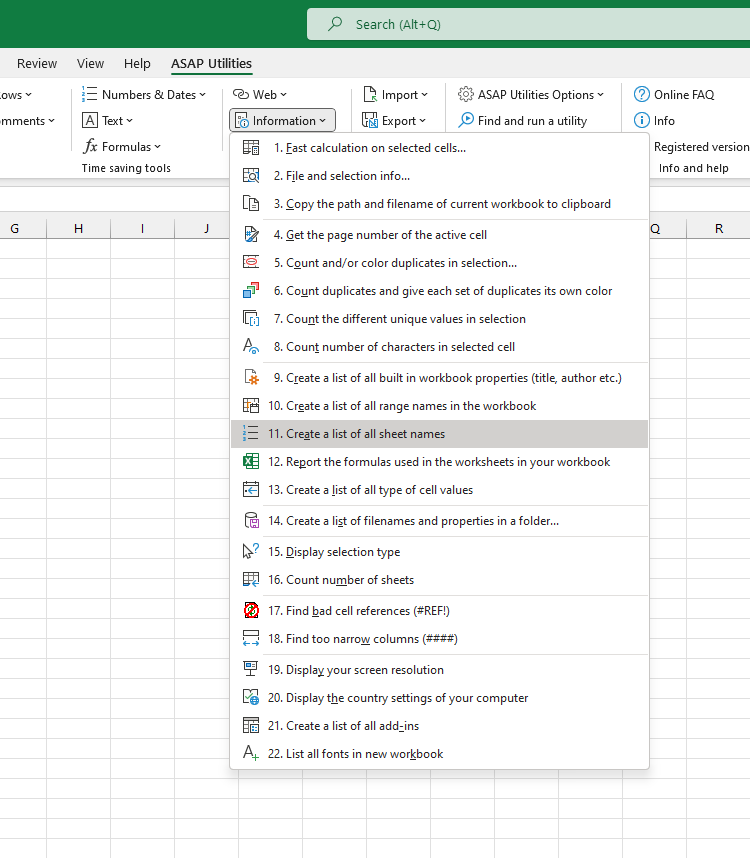This screenshot has width=750, height=858.
Task: Choose Create a list of all sheet names
Action: [x=439, y=434]
